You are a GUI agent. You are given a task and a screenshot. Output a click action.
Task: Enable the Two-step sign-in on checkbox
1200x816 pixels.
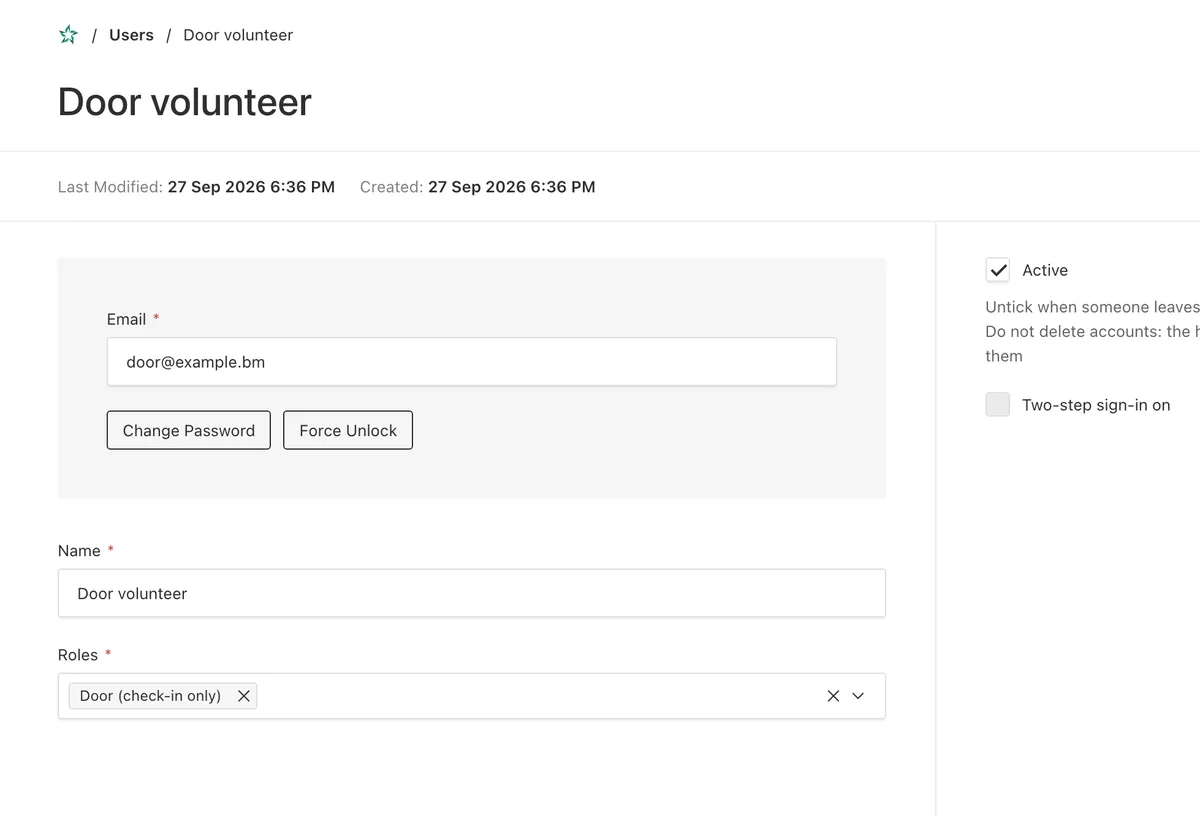(998, 405)
